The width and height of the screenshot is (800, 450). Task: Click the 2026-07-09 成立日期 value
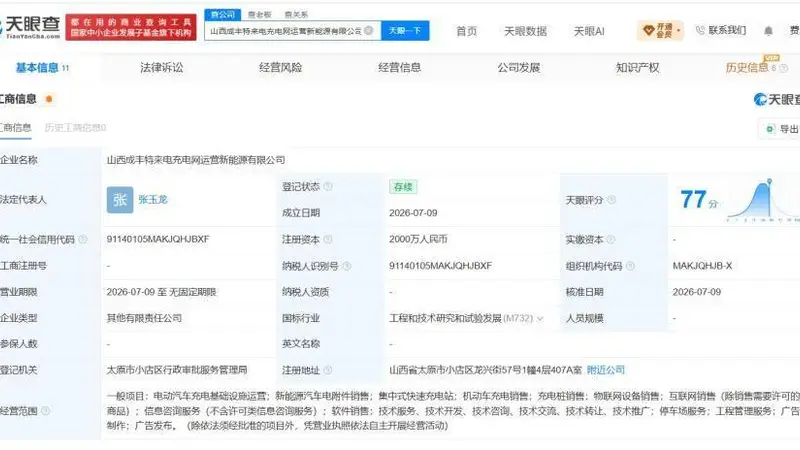point(413,213)
